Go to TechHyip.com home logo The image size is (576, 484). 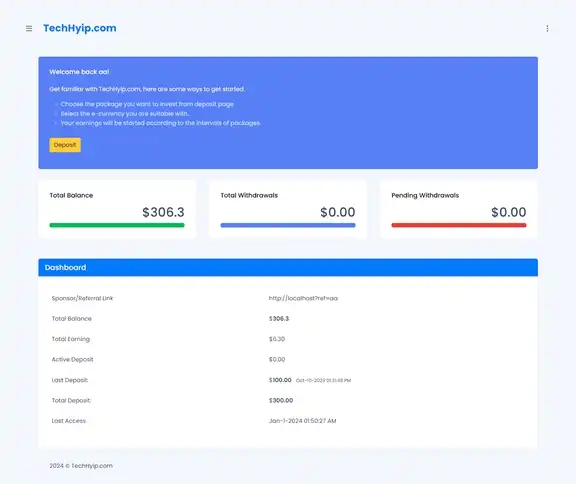(80, 28)
